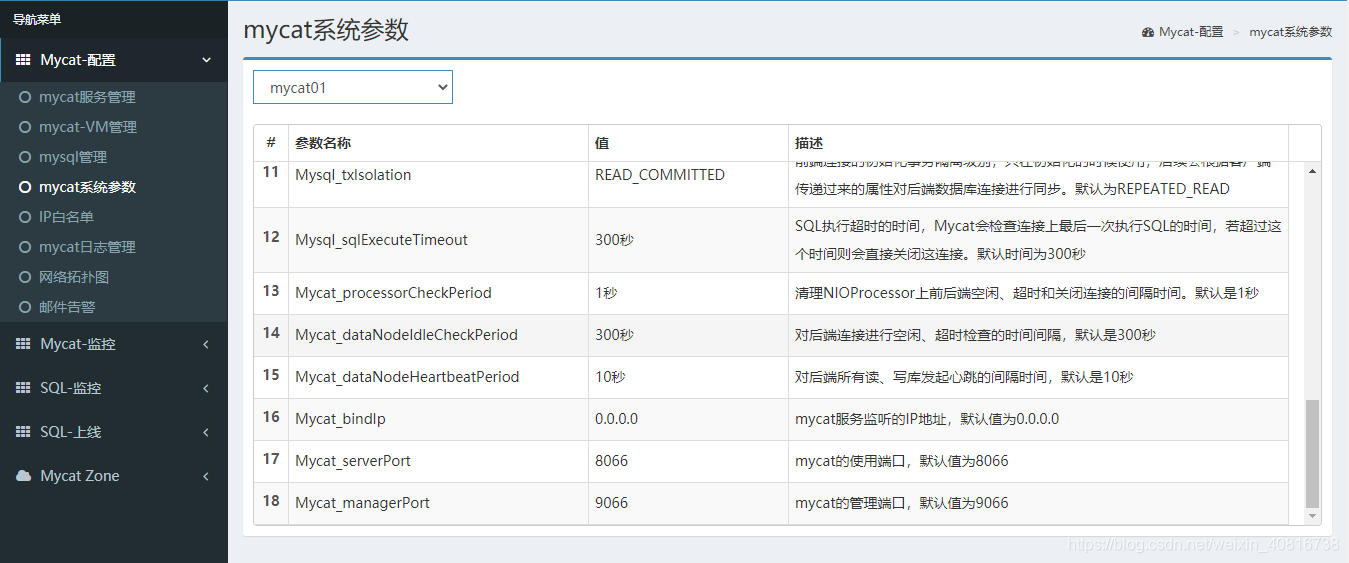Click the circle icon next to mycat-VM管理
The height and width of the screenshot is (563, 1349).
click(25, 127)
